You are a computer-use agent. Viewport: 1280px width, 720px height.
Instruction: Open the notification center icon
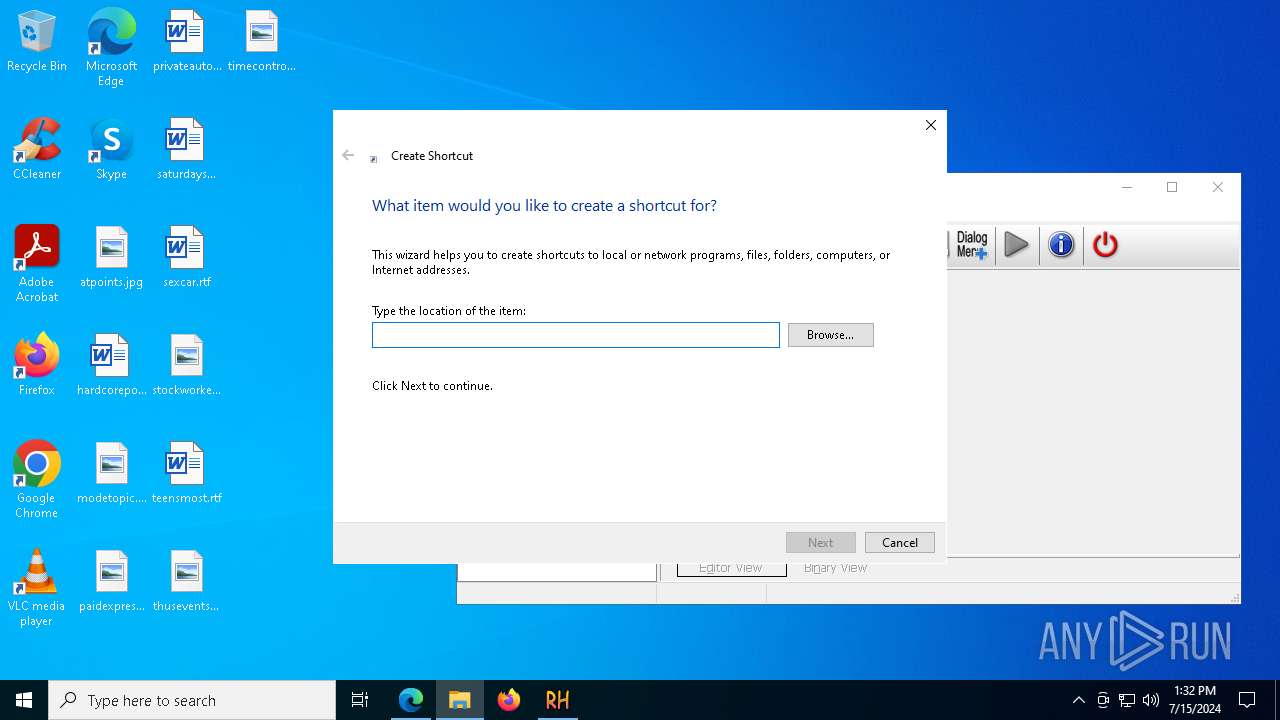[1247, 700]
